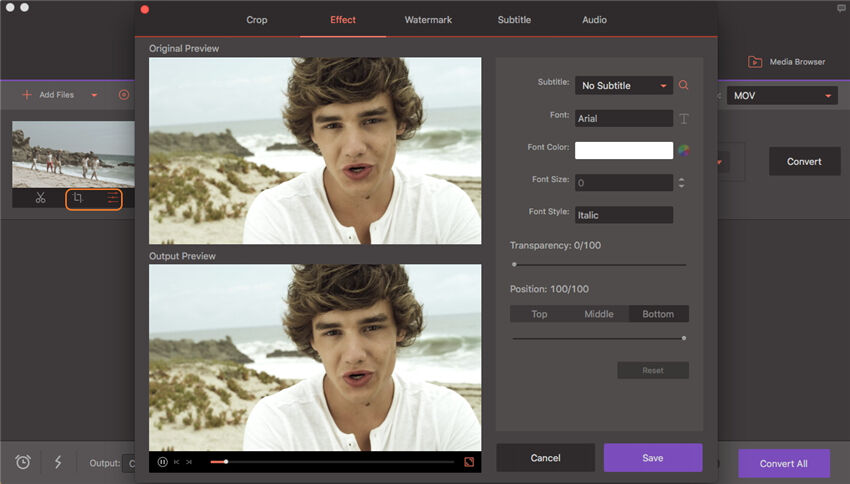
Task: Click the Reset button
Action: (653, 370)
